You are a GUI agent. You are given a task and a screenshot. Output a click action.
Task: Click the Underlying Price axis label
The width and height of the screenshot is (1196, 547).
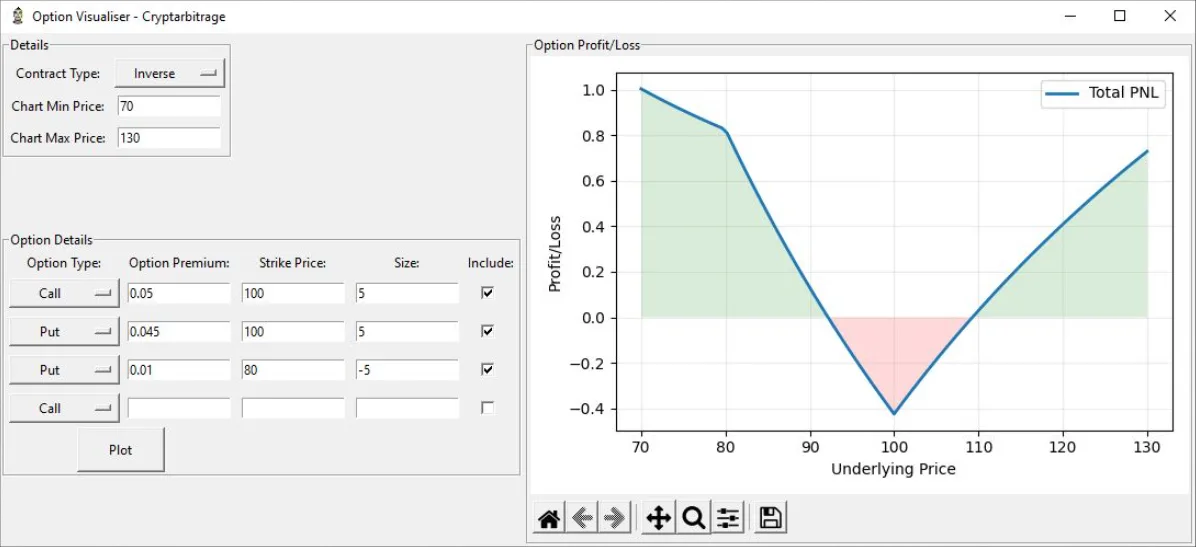pos(893,468)
